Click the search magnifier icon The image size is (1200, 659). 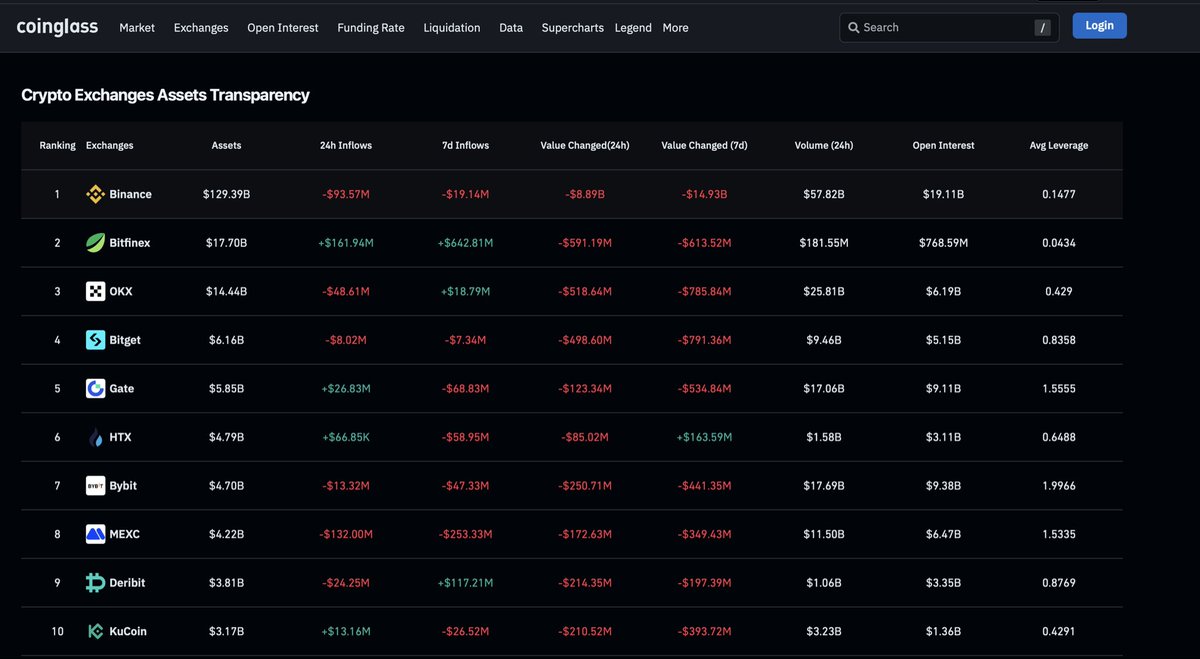tap(854, 28)
